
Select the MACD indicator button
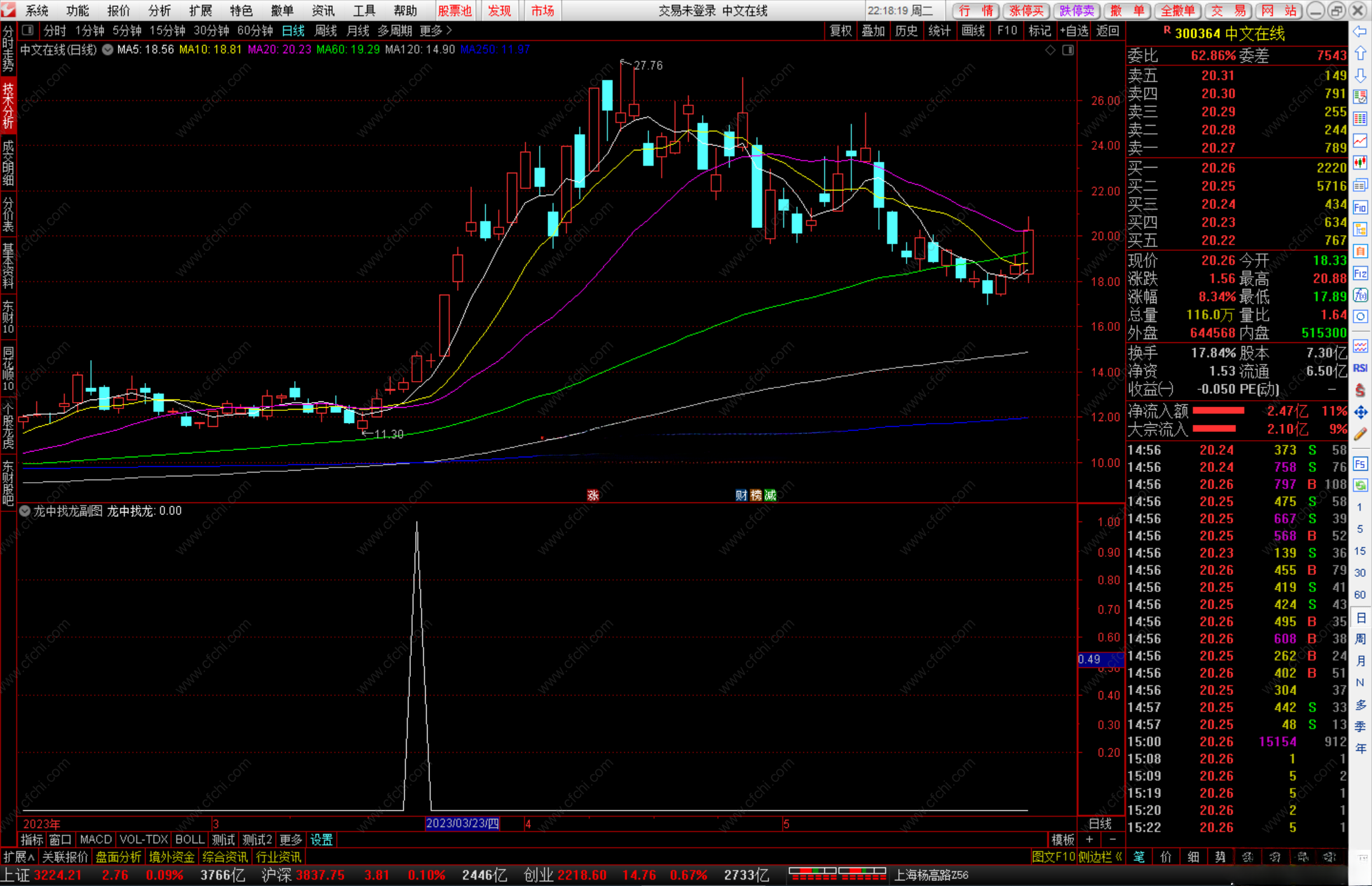point(95,840)
